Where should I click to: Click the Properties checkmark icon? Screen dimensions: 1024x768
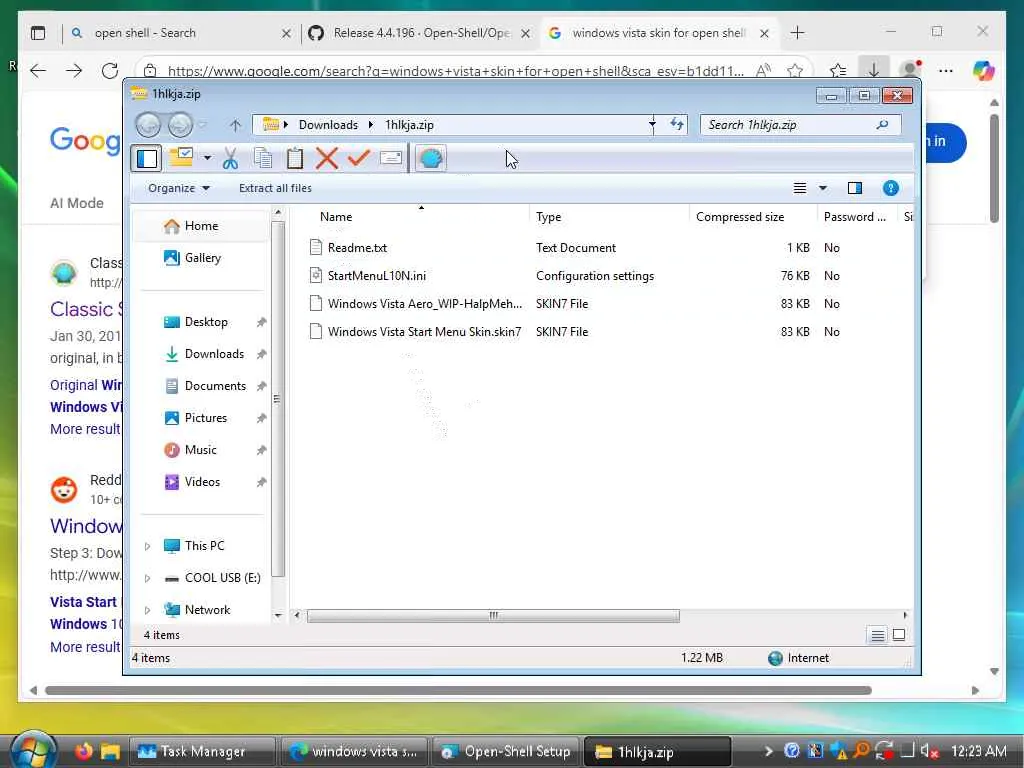coord(359,157)
